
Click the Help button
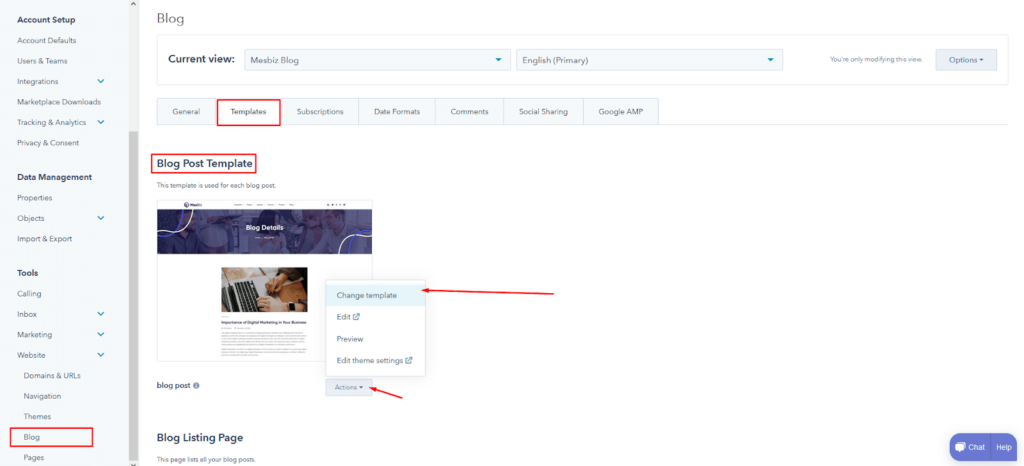[x=1004, y=447]
